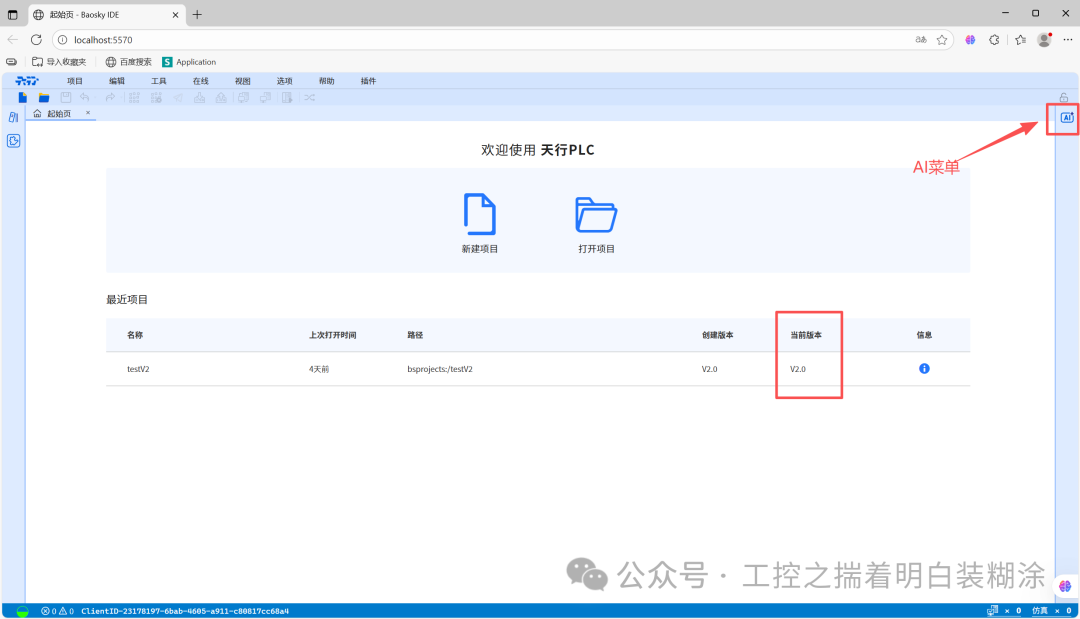The height and width of the screenshot is (619, 1080).
Task: Click the floating brain assistant icon bottom right
Action: tap(1065, 587)
